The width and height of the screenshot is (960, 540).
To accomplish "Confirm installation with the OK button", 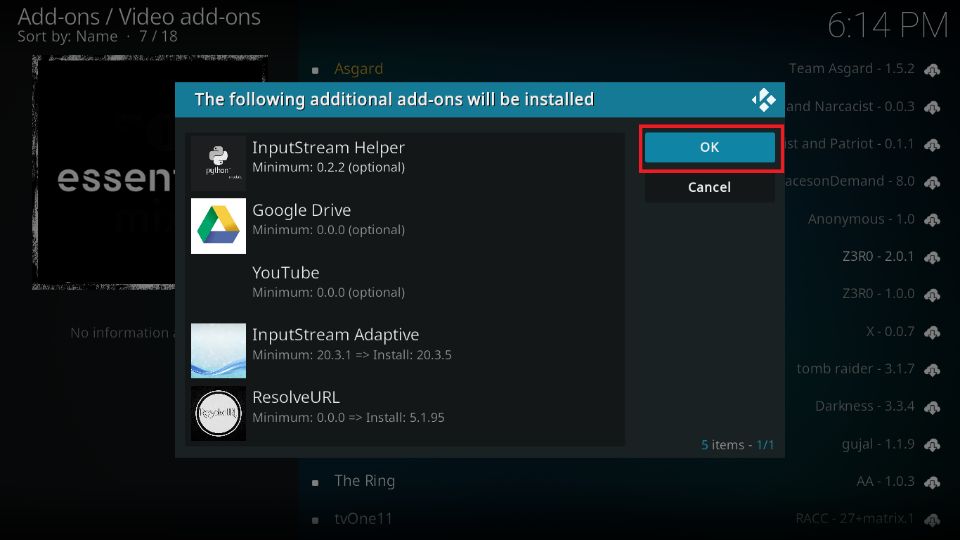I will click(x=710, y=148).
